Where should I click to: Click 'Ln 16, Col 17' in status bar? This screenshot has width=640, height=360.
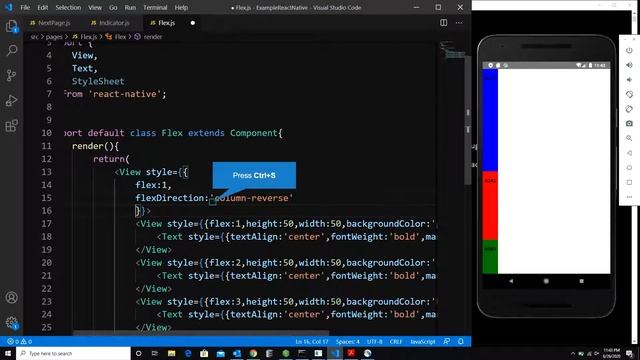(x=312, y=342)
